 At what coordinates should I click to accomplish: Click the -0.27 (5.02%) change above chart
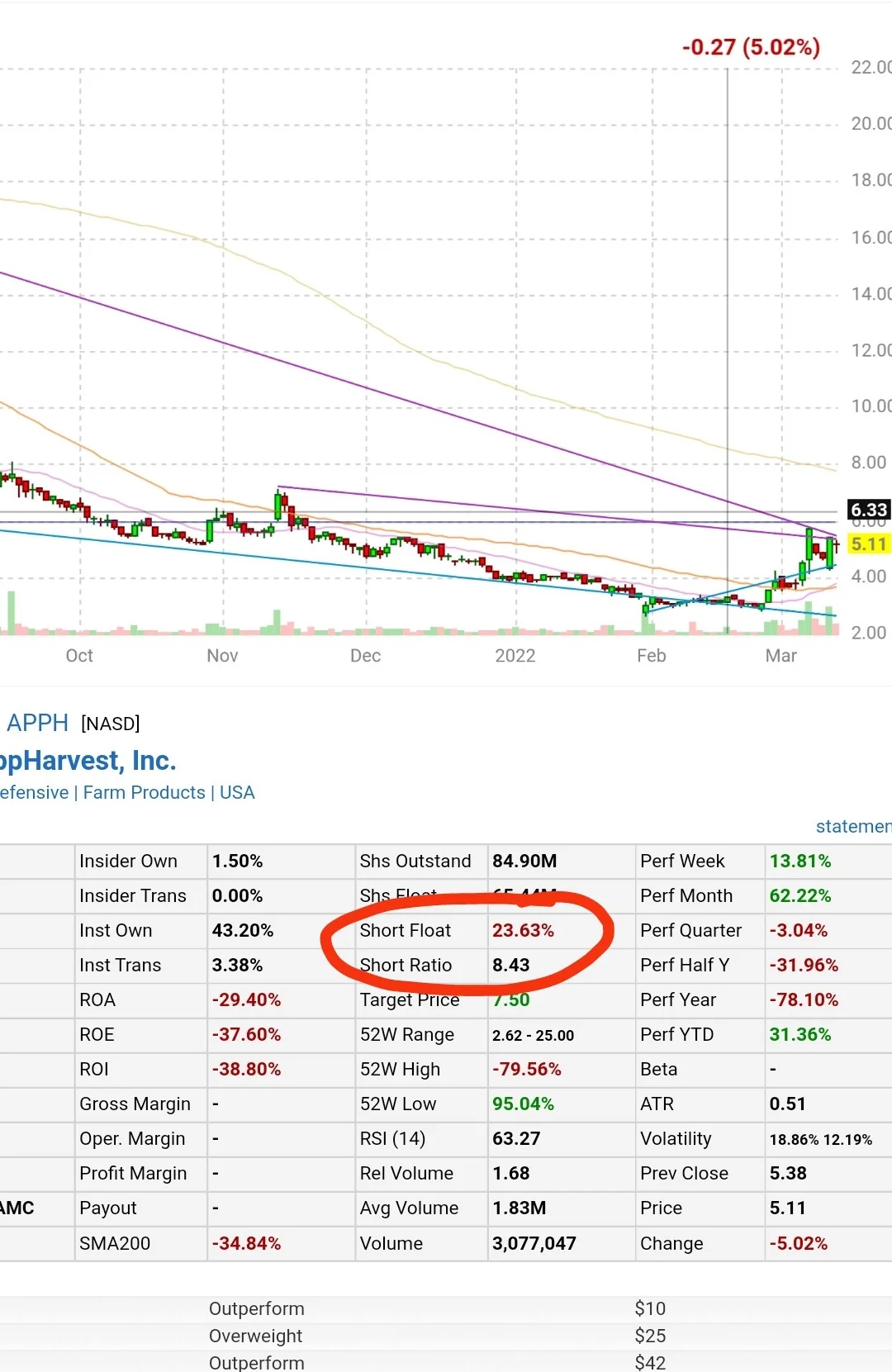pos(751,47)
